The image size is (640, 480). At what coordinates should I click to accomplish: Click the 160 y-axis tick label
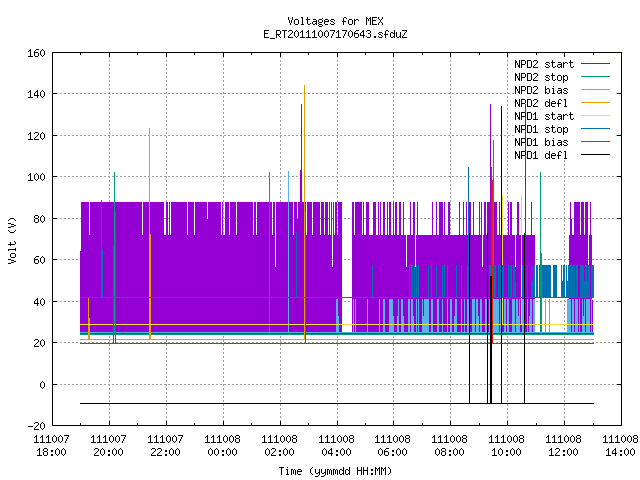36,53
